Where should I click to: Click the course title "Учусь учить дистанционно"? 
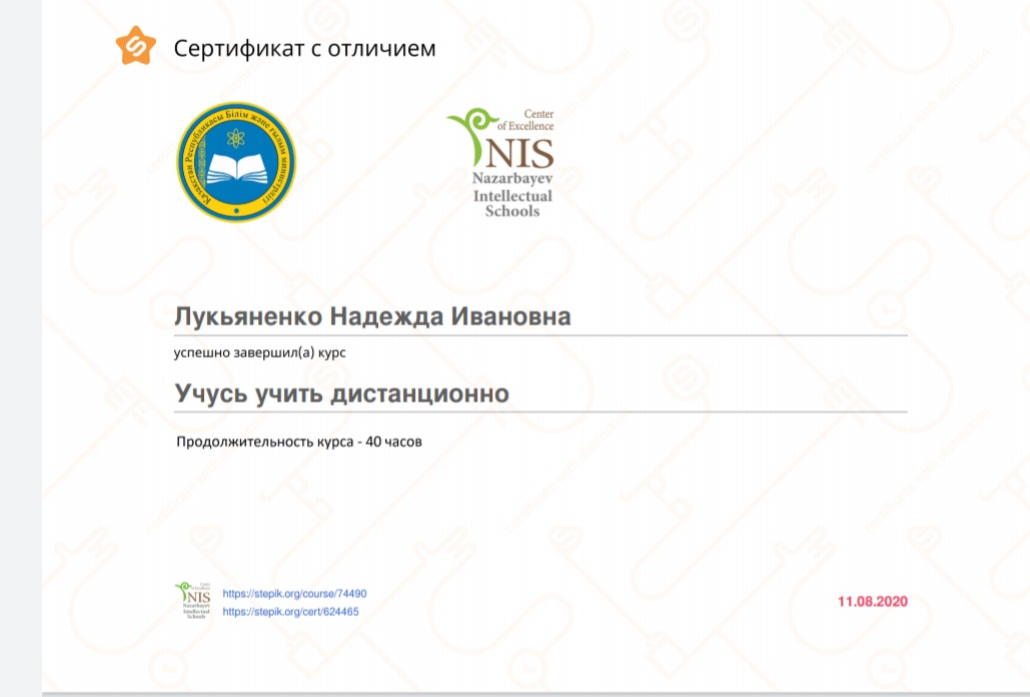pyautogui.click(x=342, y=394)
